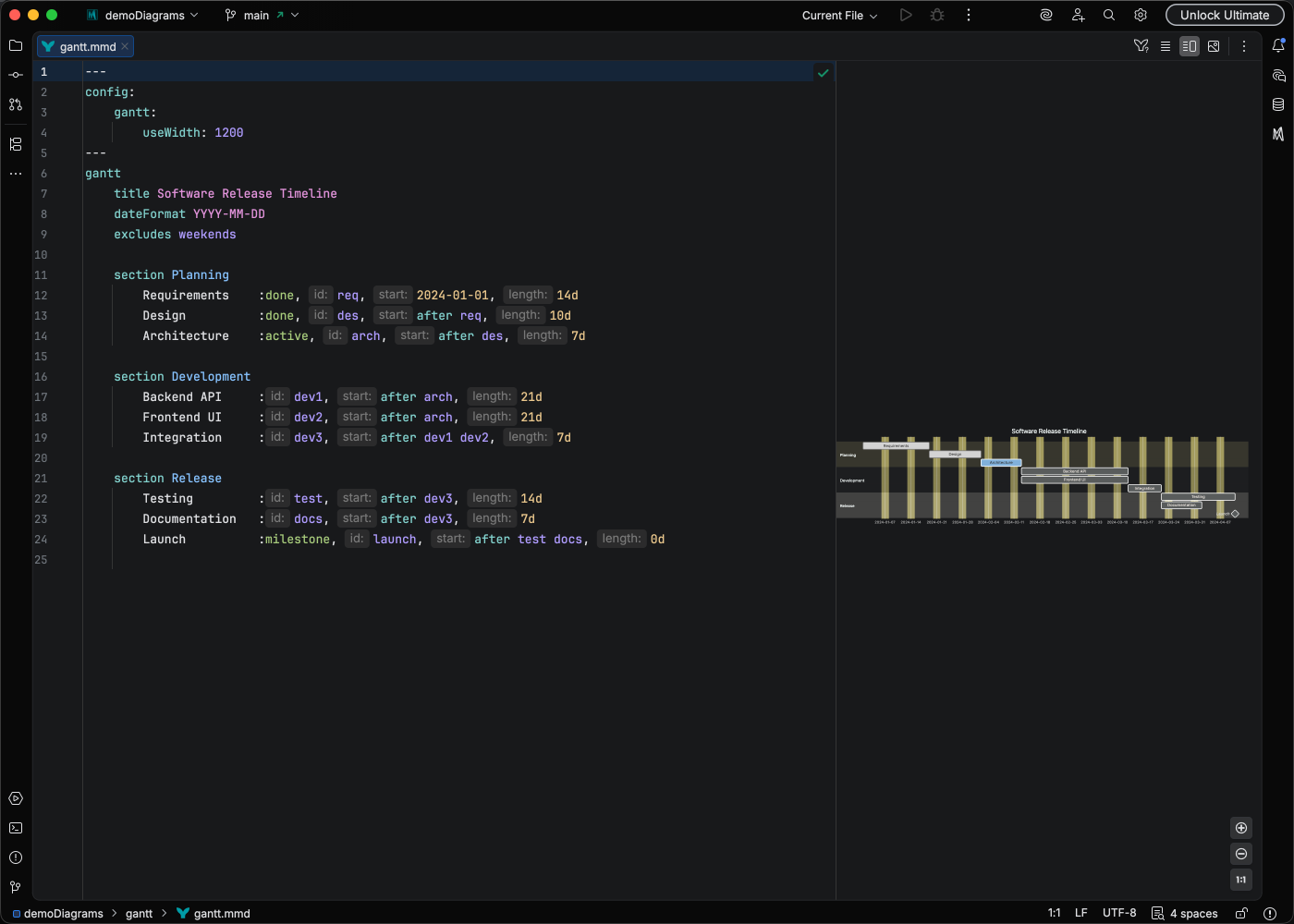Zoom in on the diagram preview
This screenshot has width=1294, height=924.
click(1241, 828)
